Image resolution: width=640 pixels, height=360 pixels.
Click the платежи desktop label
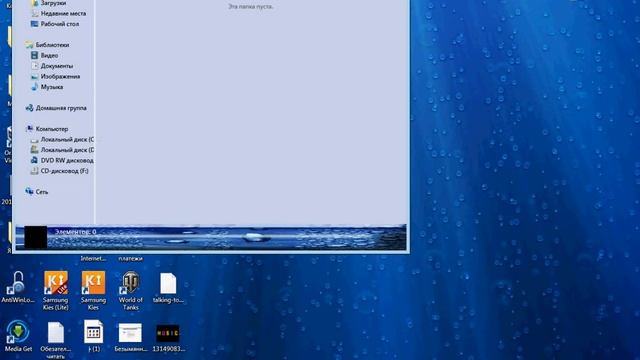[x=131, y=258]
